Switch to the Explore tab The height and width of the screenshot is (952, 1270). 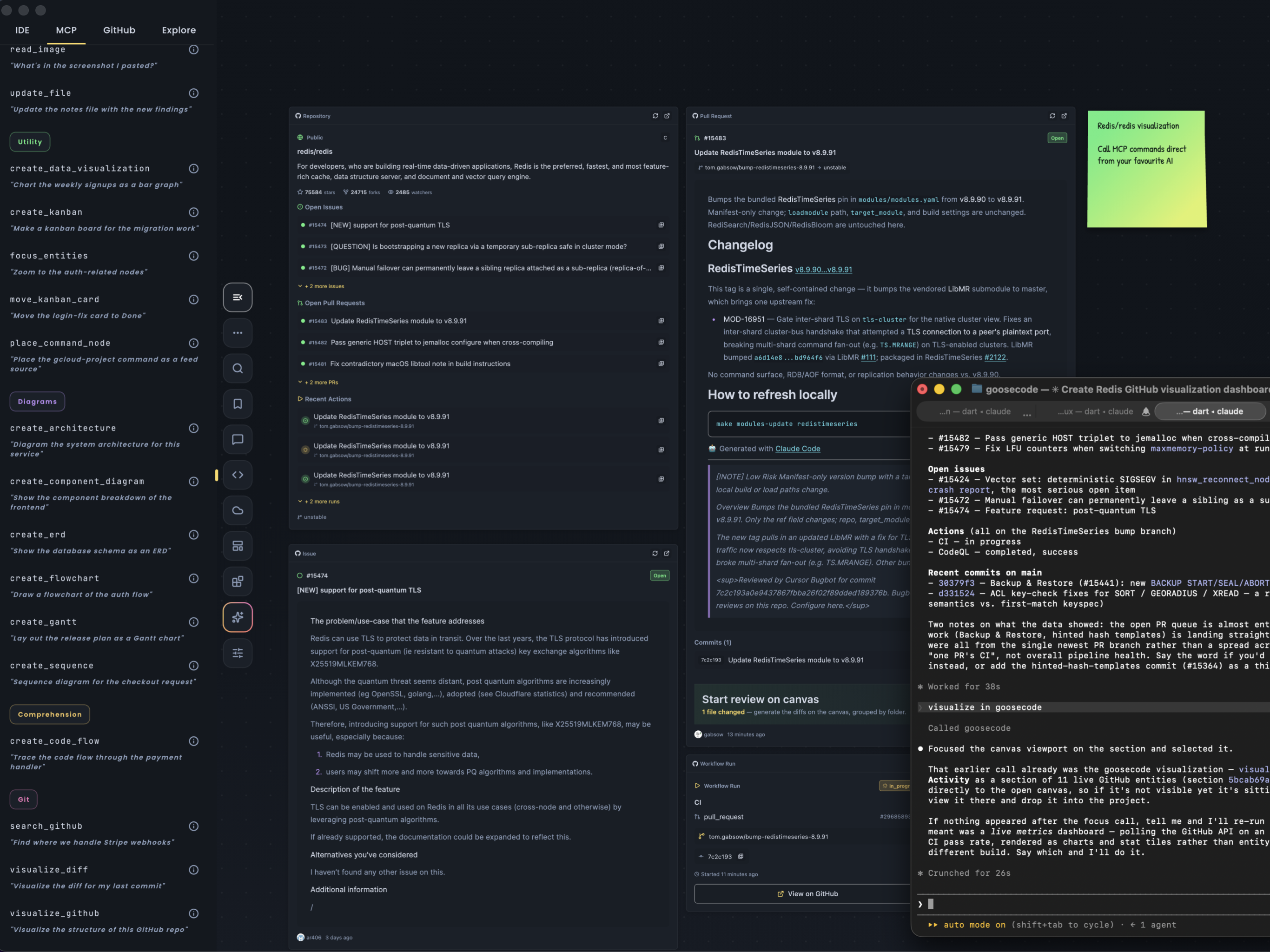[179, 30]
